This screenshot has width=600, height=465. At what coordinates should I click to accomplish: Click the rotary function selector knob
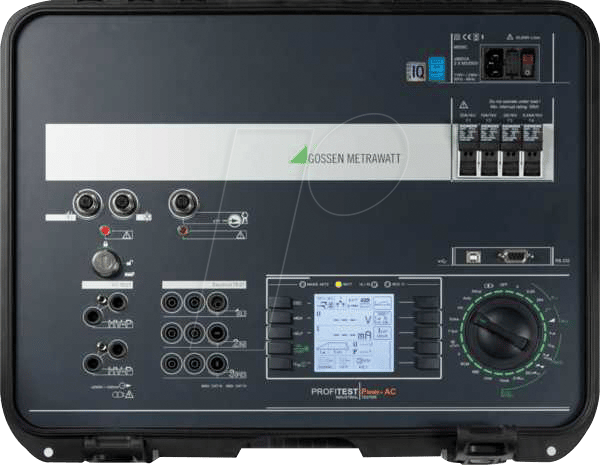[x=502, y=331]
